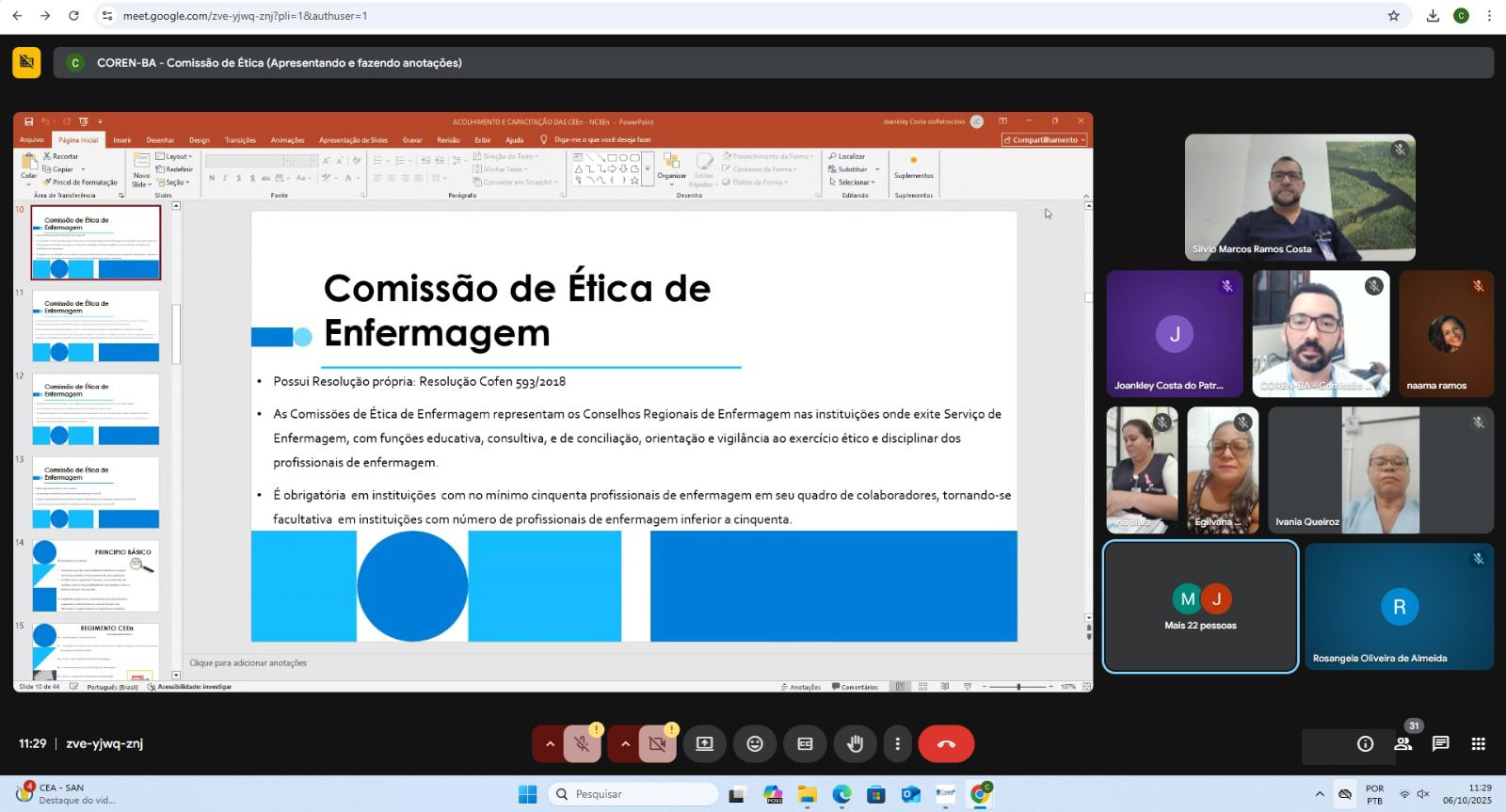The height and width of the screenshot is (812, 1506).
Task: Select slide 14 'Princípio Básico' thumbnail
Action: pos(95,576)
